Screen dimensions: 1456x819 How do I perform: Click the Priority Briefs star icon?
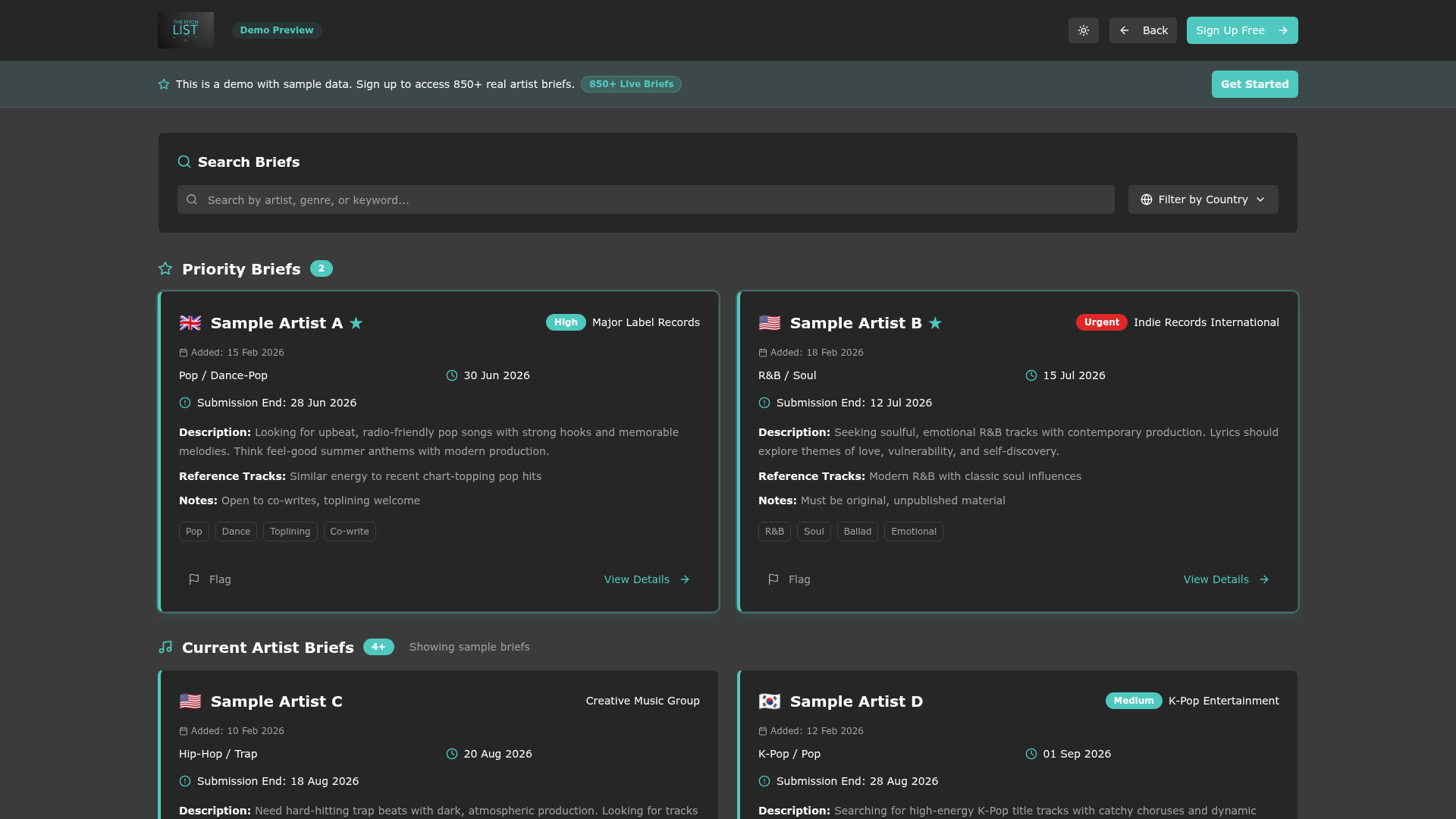(165, 268)
